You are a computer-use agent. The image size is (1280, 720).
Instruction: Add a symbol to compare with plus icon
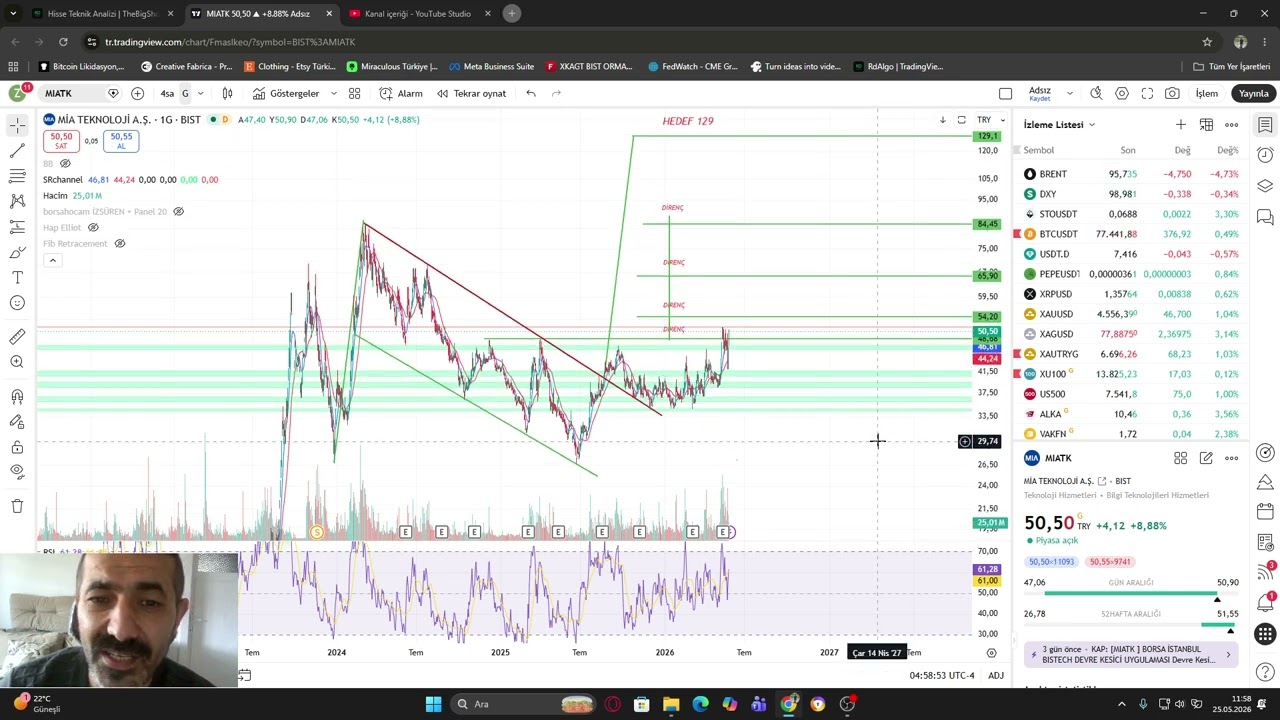(x=137, y=93)
